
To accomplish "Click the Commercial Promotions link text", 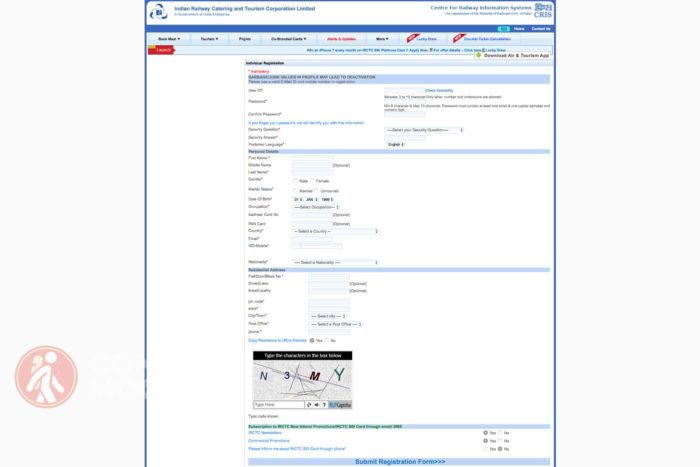I will [269, 441].
